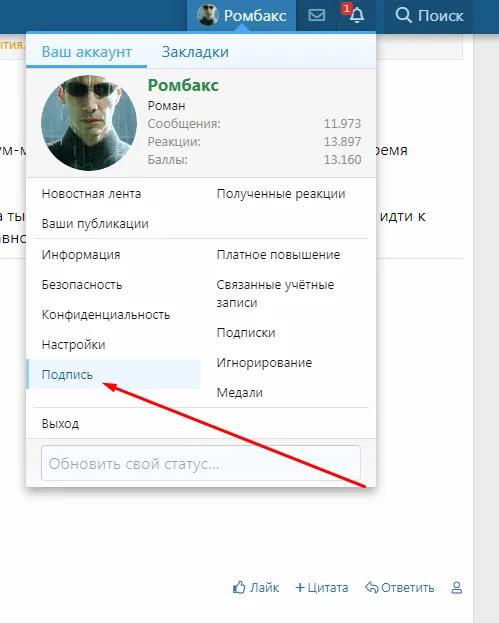The height and width of the screenshot is (623, 499).
Task: Go to Ваши публикации
Action: [x=95, y=224]
